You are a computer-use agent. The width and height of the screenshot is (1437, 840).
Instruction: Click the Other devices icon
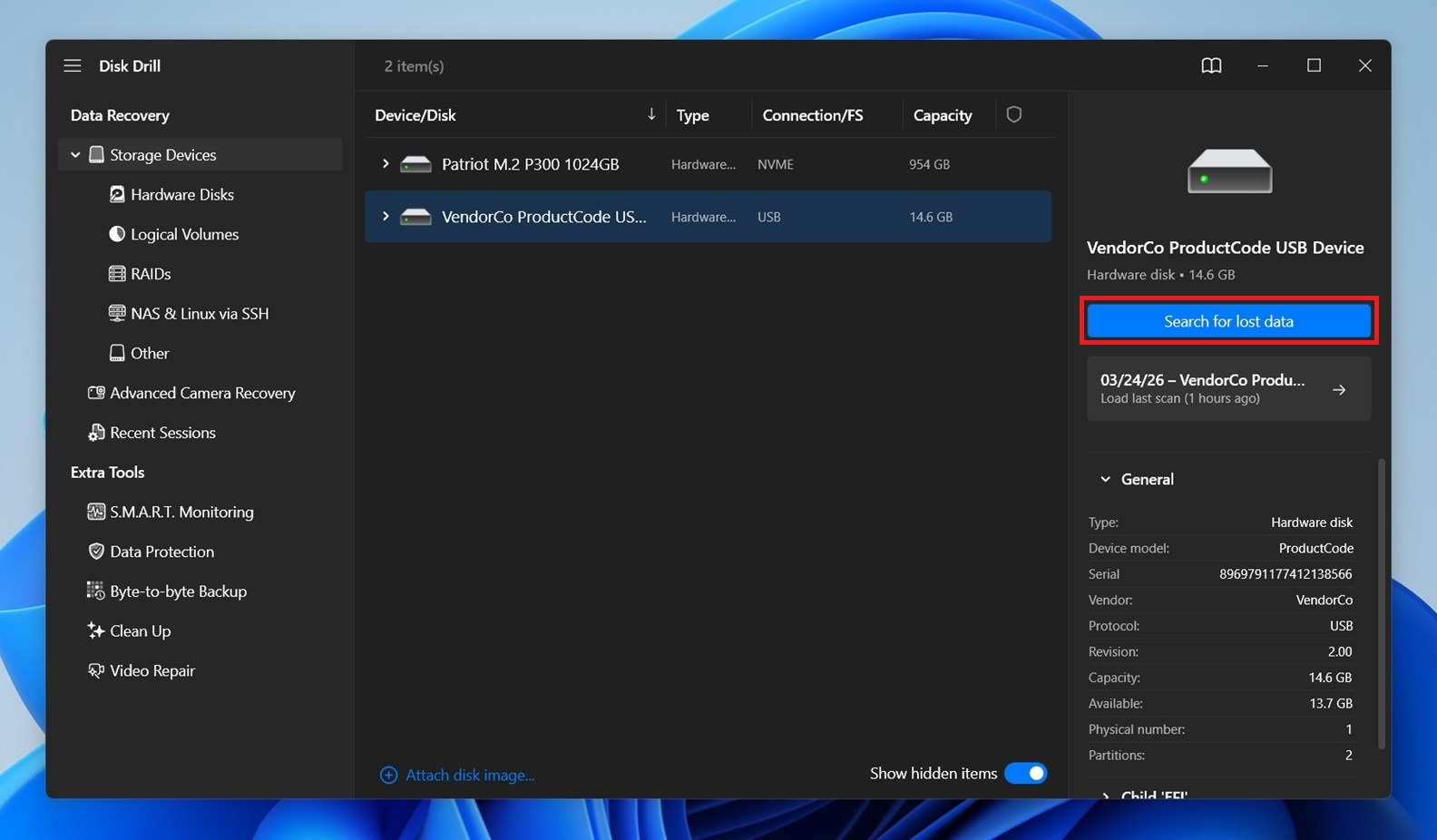pyautogui.click(x=117, y=353)
